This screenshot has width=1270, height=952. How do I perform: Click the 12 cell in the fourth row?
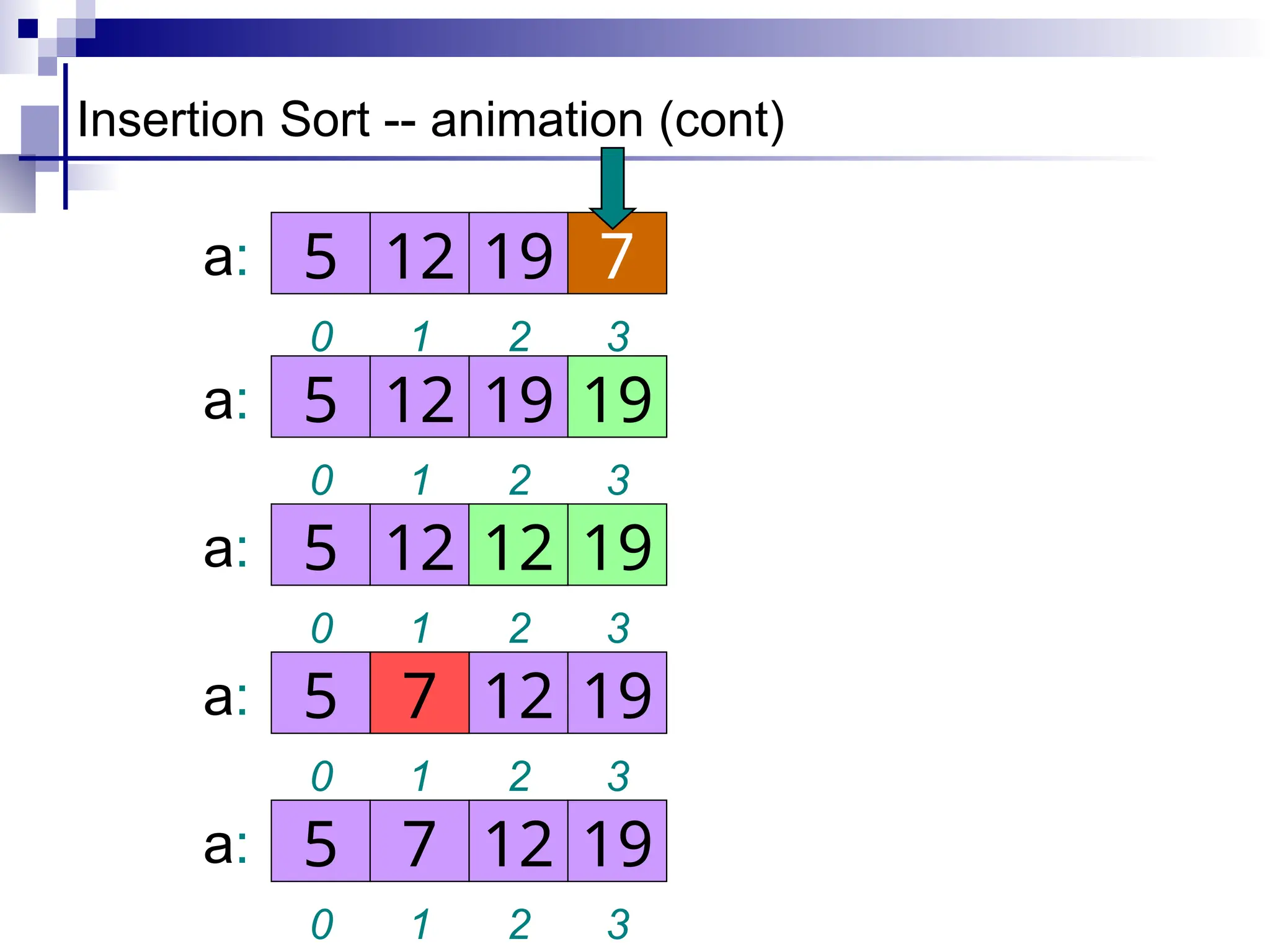pos(518,693)
